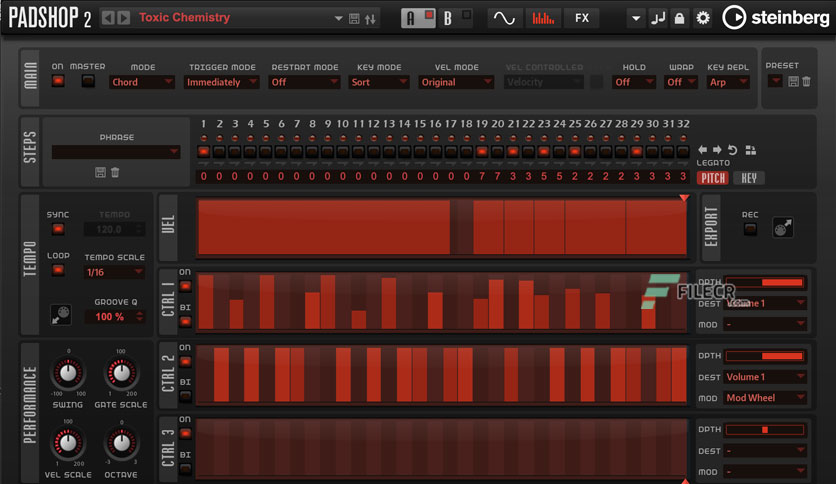
Task: Toggle MIDI note icon in top bar
Action: [x=658, y=19]
